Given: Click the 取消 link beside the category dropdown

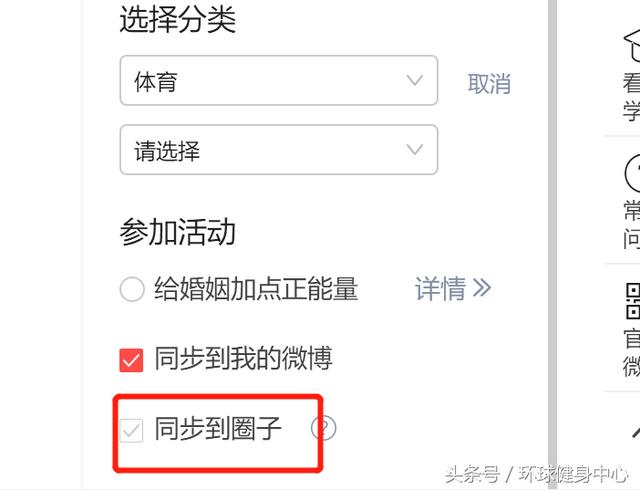Looking at the screenshot, I should tap(489, 84).
